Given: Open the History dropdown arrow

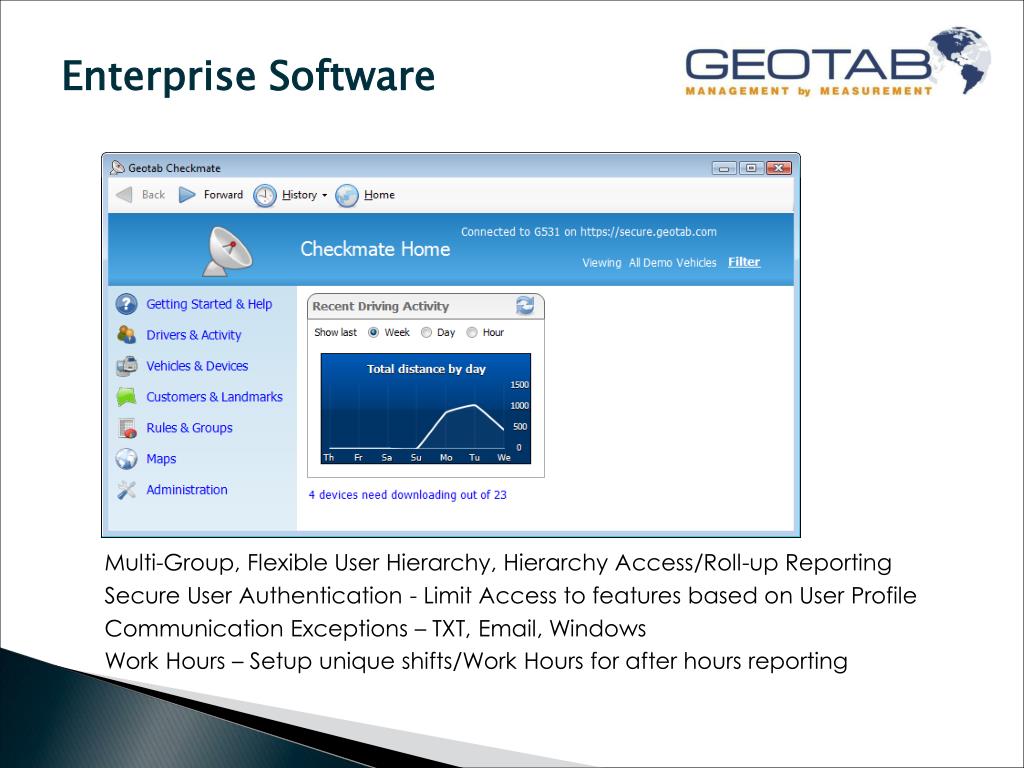Looking at the screenshot, I should (x=325, y=195).
